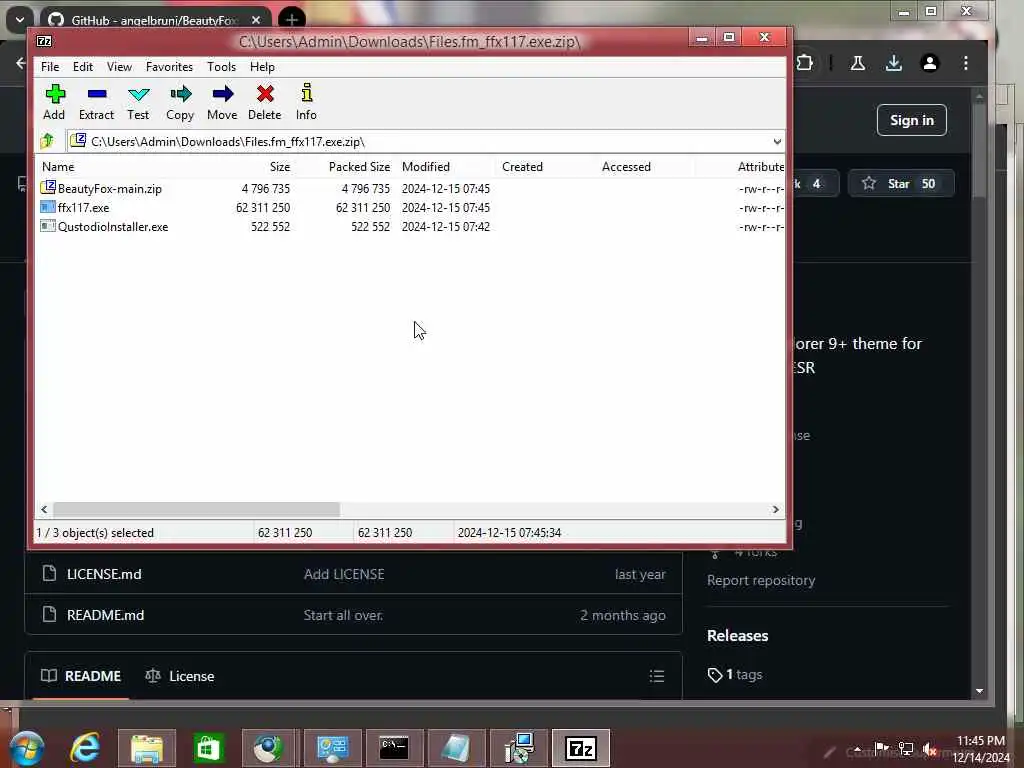Launch Internet Explorer from taskbar
This screenshot has height=768, width=1024.
pos(86,748)
